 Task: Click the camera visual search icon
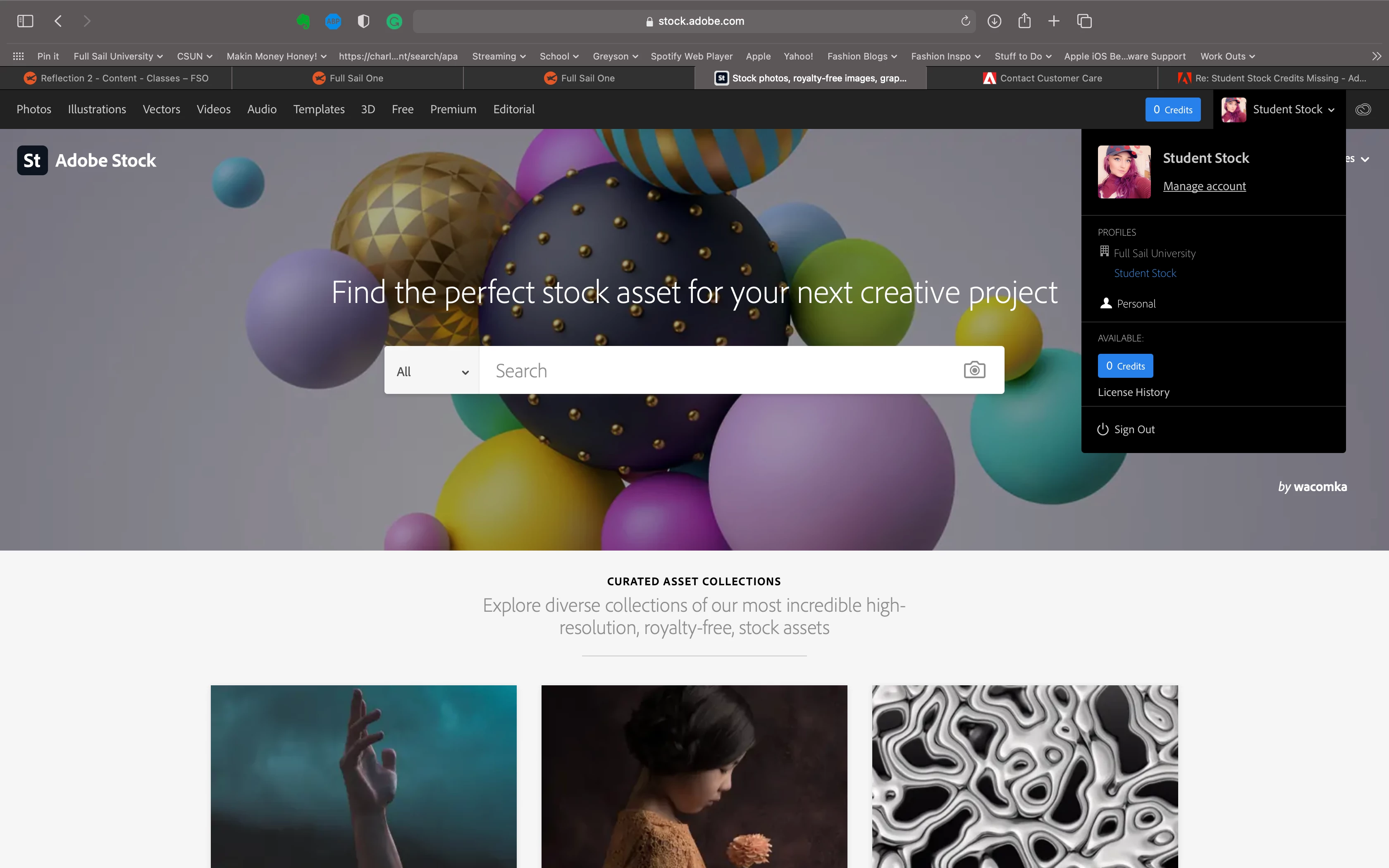[x=974, y=370]
